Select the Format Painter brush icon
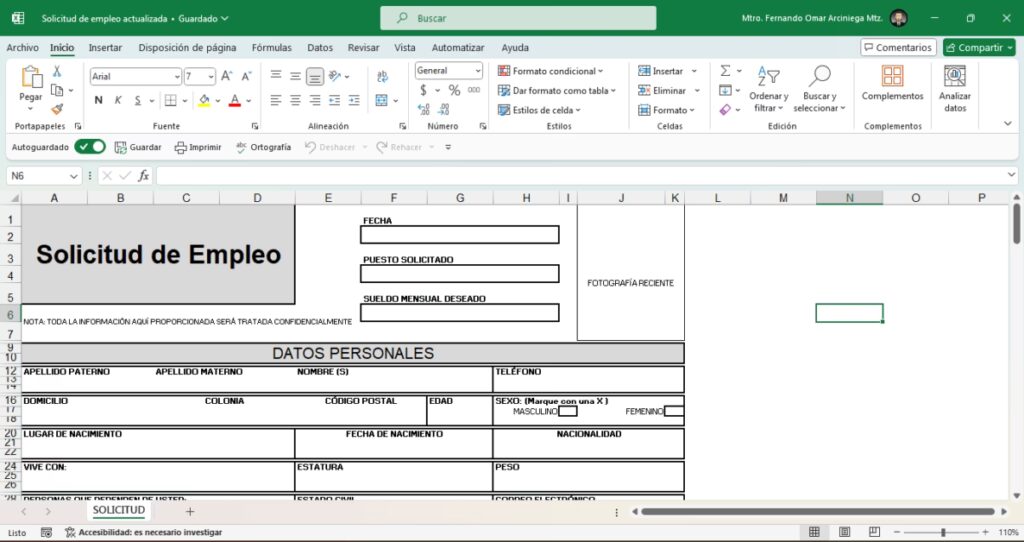This screenshot has width=1024, height=542. (57, 109)
